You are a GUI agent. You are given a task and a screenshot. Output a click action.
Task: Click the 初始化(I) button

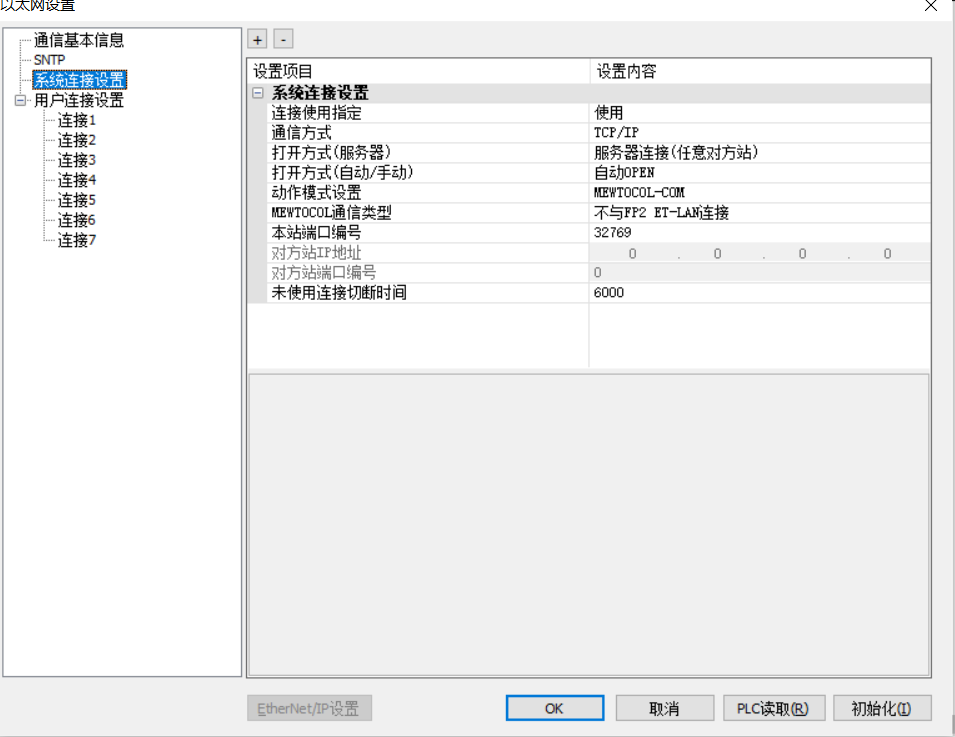(881, 709)
